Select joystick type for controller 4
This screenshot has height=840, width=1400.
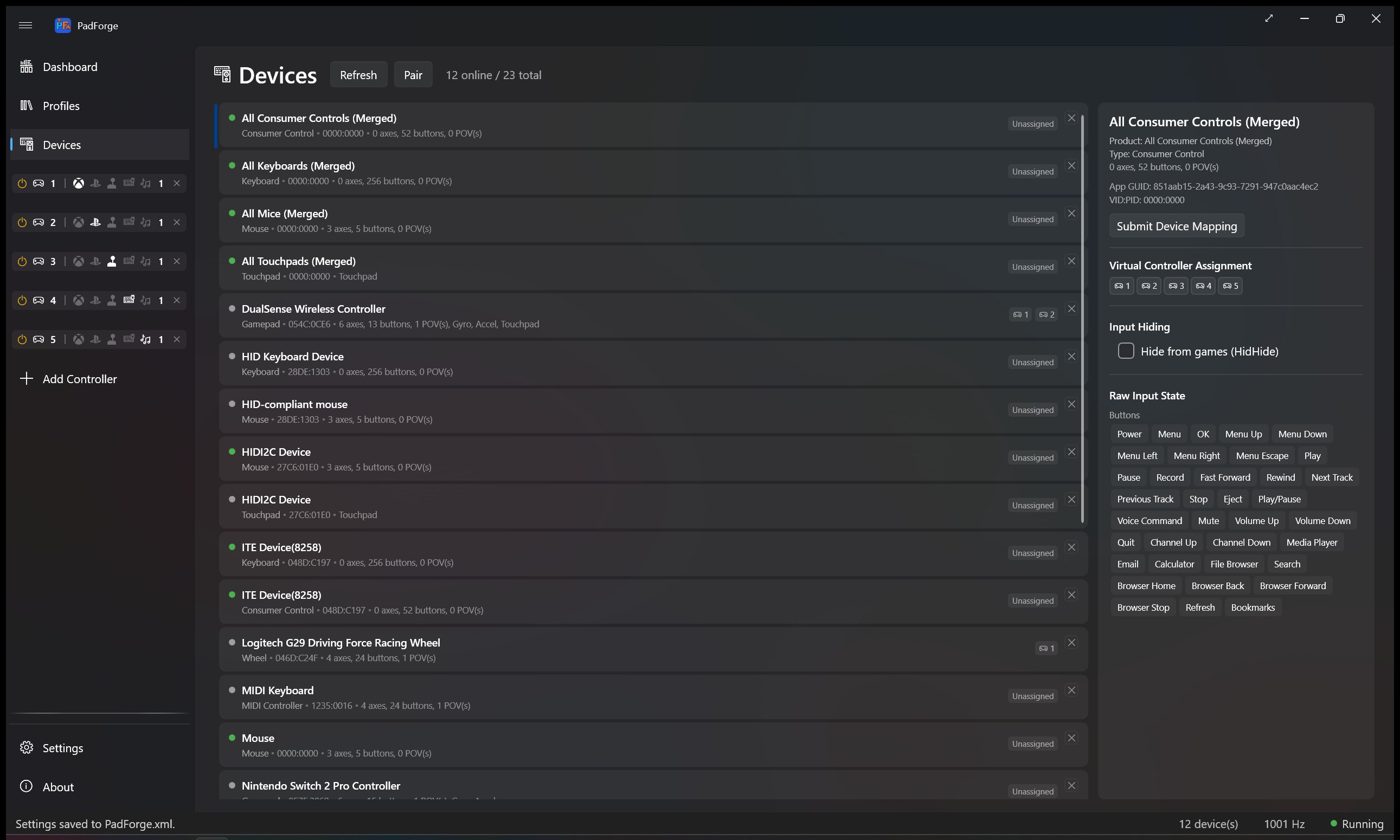point(112,301)
